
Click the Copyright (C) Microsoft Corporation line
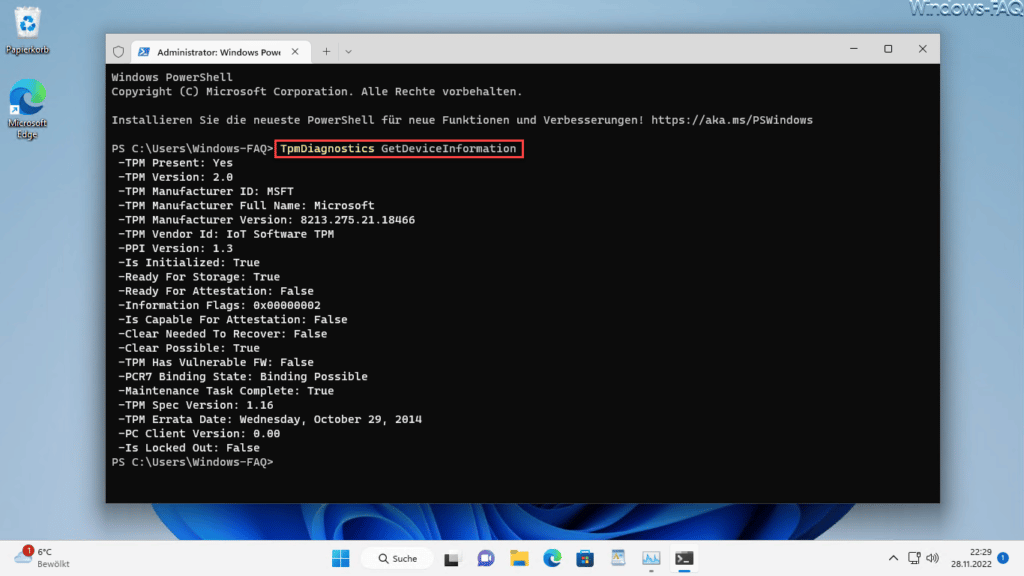coord(317,92)
